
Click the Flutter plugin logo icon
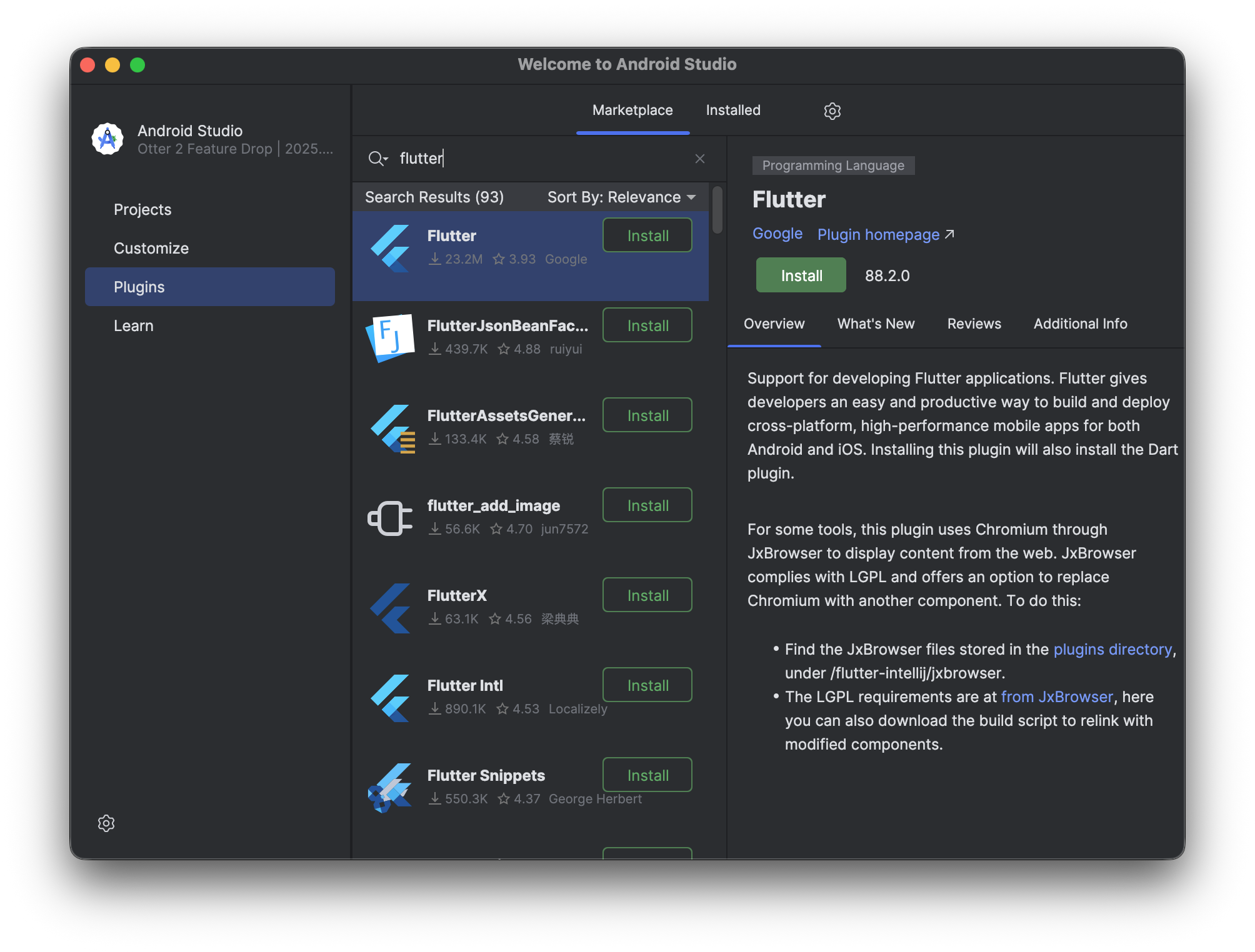(391, 248)
